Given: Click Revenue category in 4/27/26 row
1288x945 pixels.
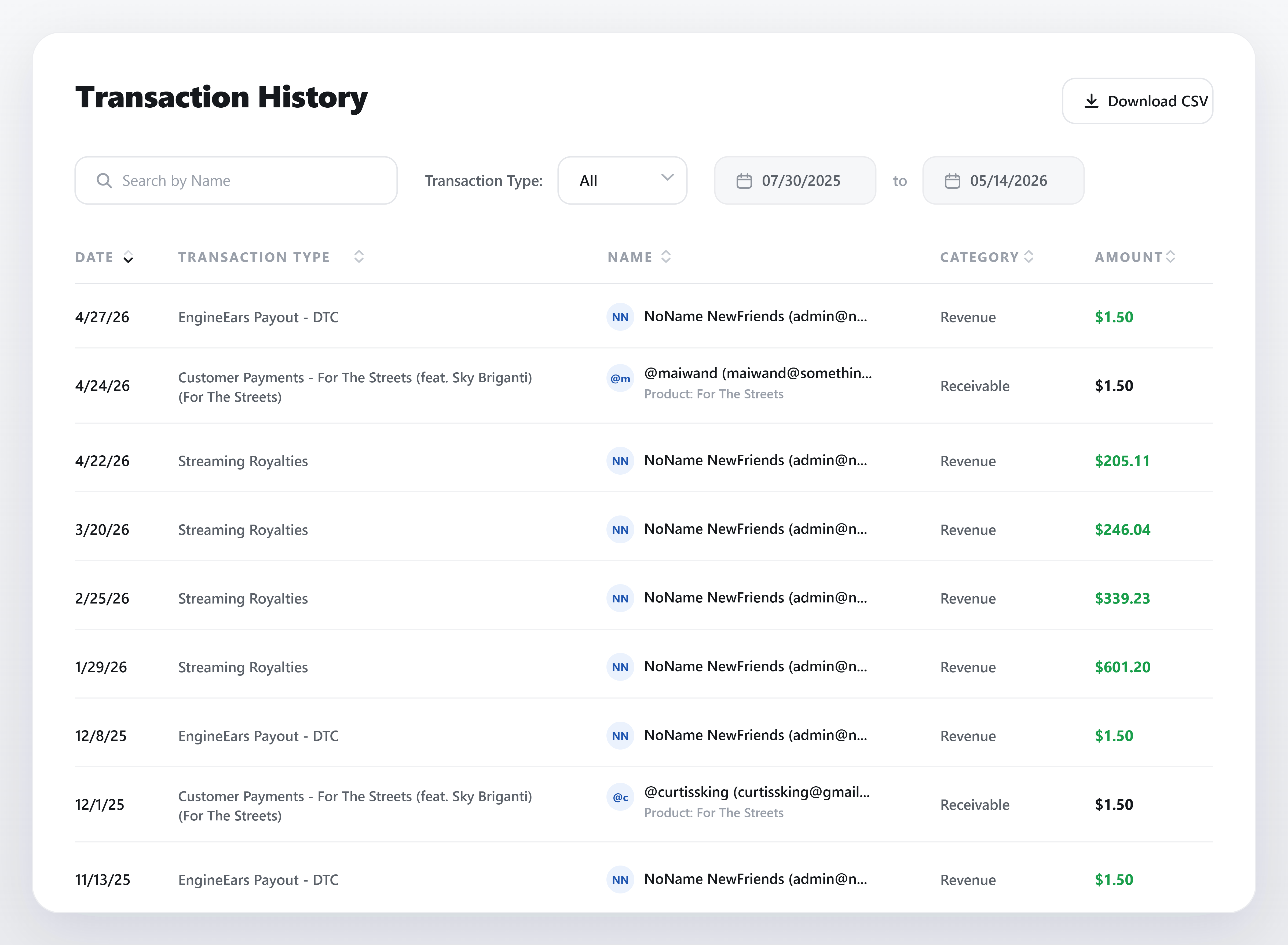Looking at the screenshot, I should click(x=968, y=318).
